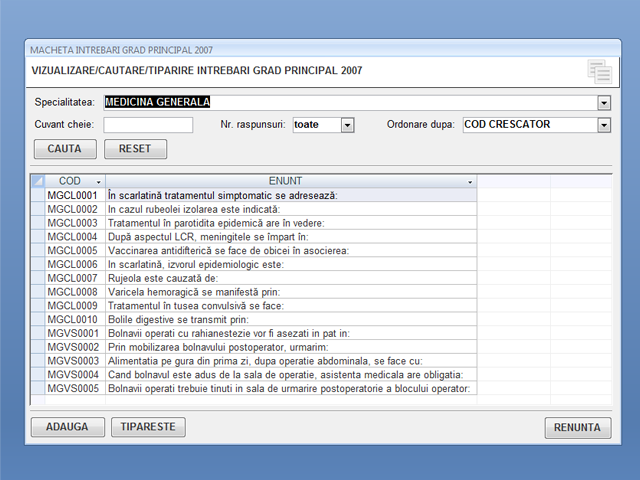Select row MGCL0001 in the table
This screenshot has width=640, height=480.
point(73,194)
